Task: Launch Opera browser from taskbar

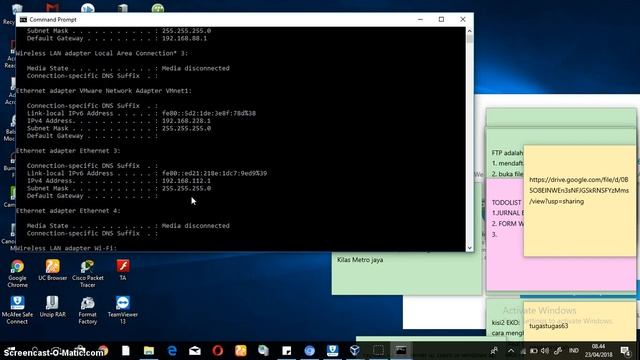Action: click(x=218, y=351)
